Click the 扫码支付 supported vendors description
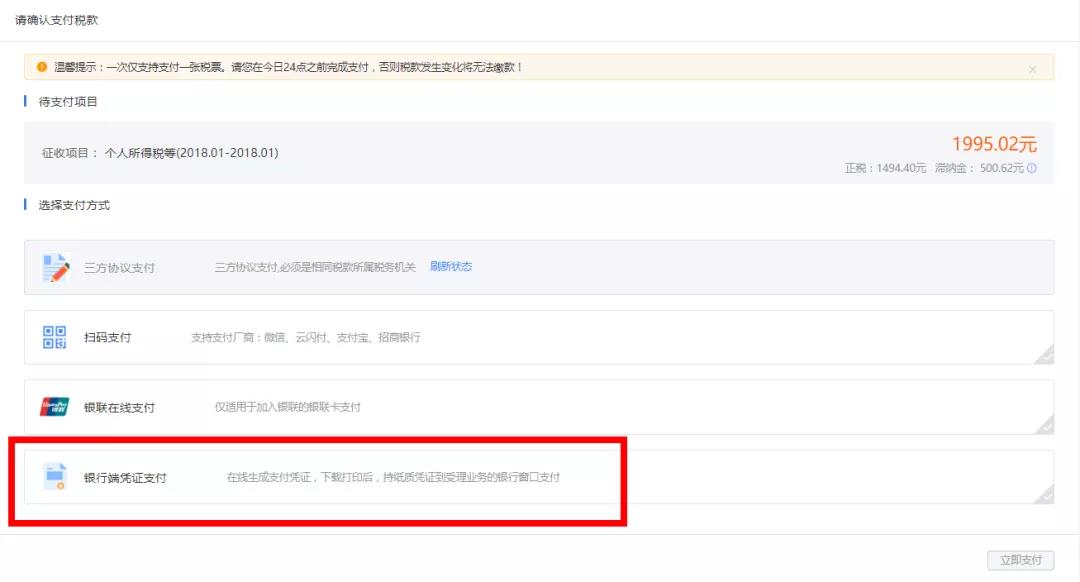The height and width of the screenshot is (582, 1080). coord(305,337)
